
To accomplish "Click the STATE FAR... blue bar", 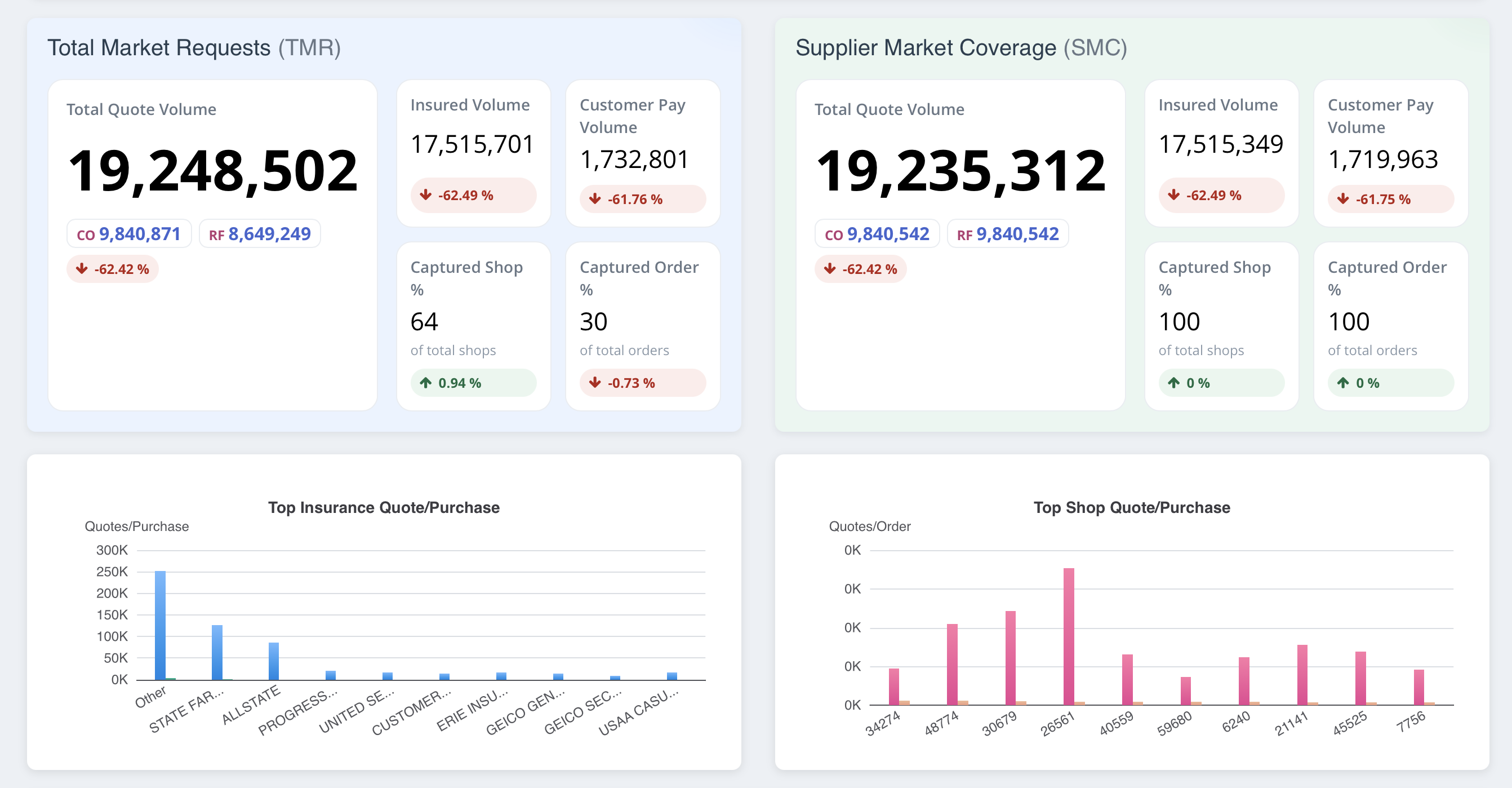I will 216,652.
